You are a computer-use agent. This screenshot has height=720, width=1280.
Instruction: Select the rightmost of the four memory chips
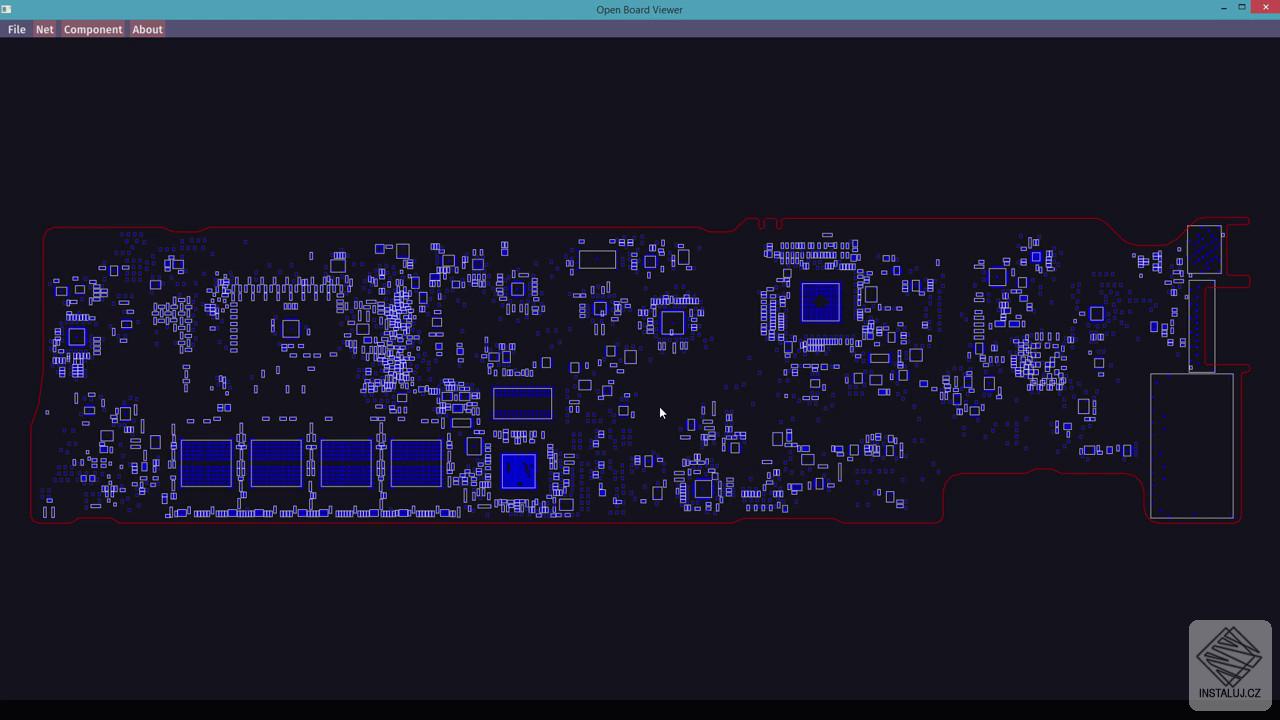(416, 462)
